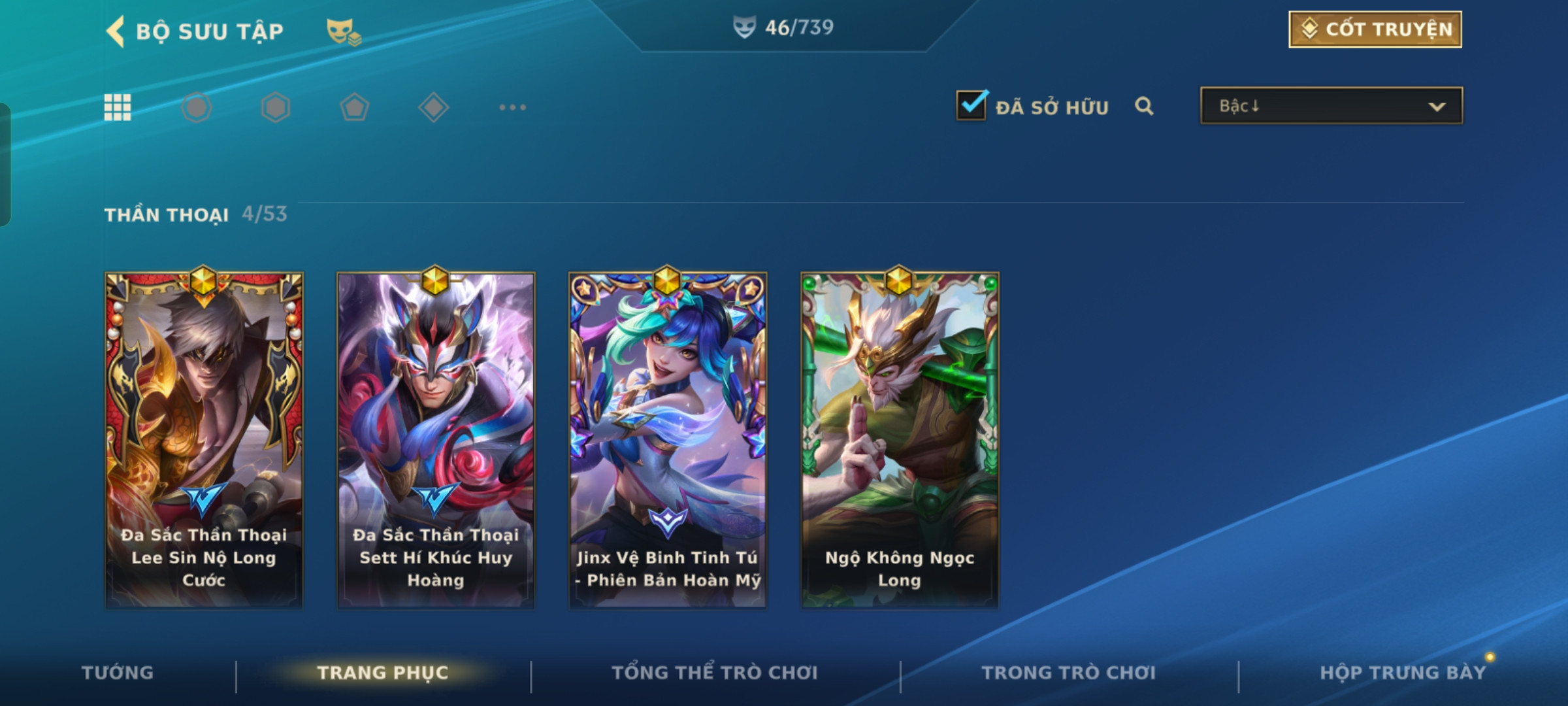Image resolution: width=1568 pixels, height=706 pixels.
Task: Open the gold mask and coins icon
Action: pyautogui.click(x=344, y=31)
